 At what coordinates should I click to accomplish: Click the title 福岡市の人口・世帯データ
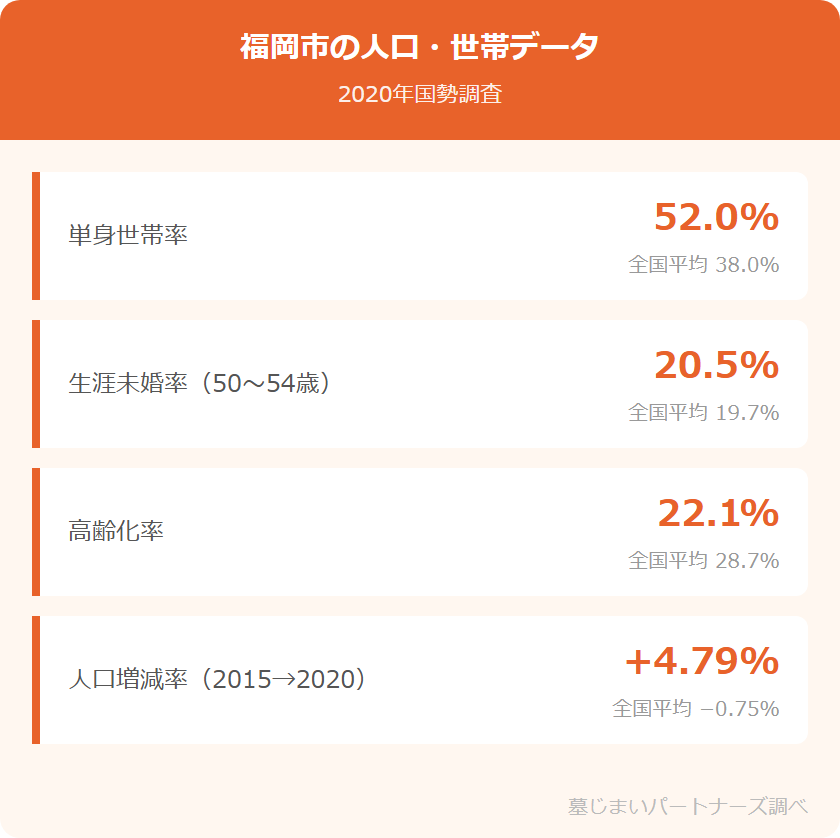pos(420,47)
